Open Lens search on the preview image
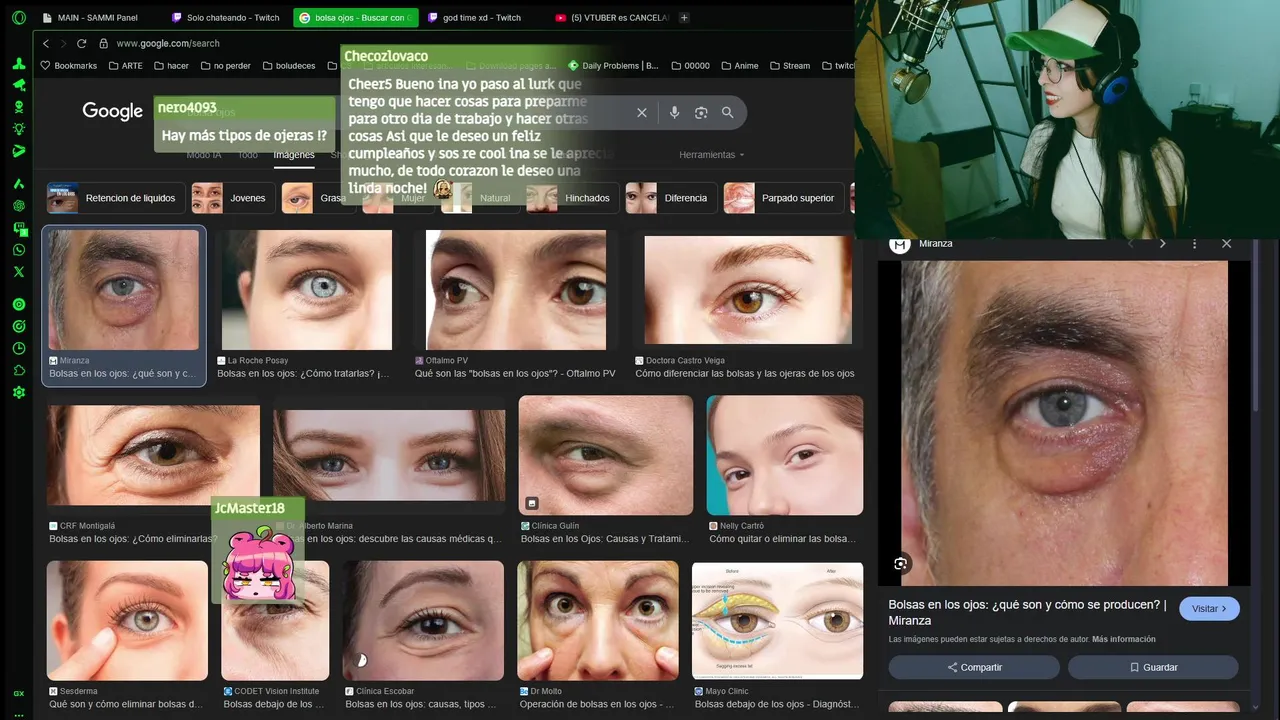 coord(901,564)
